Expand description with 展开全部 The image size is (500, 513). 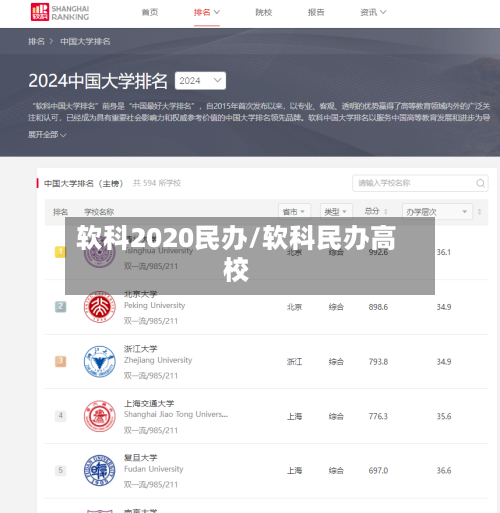pyautogui.click(x=47, y=135)
